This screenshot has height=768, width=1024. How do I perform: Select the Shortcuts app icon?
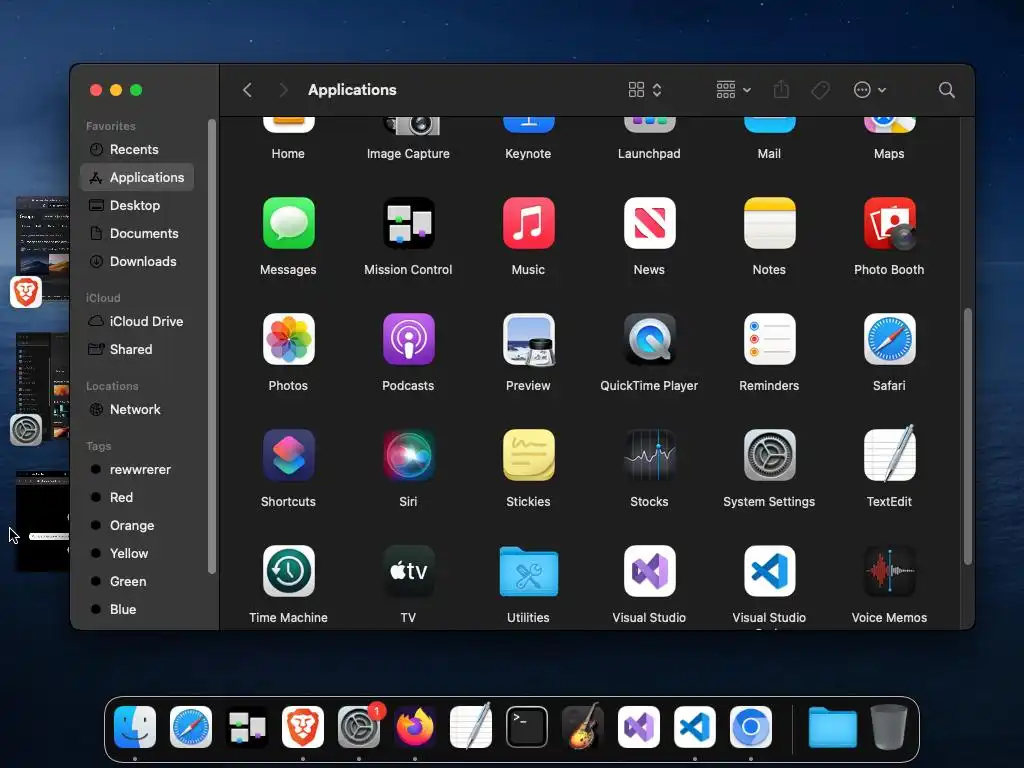tap(289, 455)
